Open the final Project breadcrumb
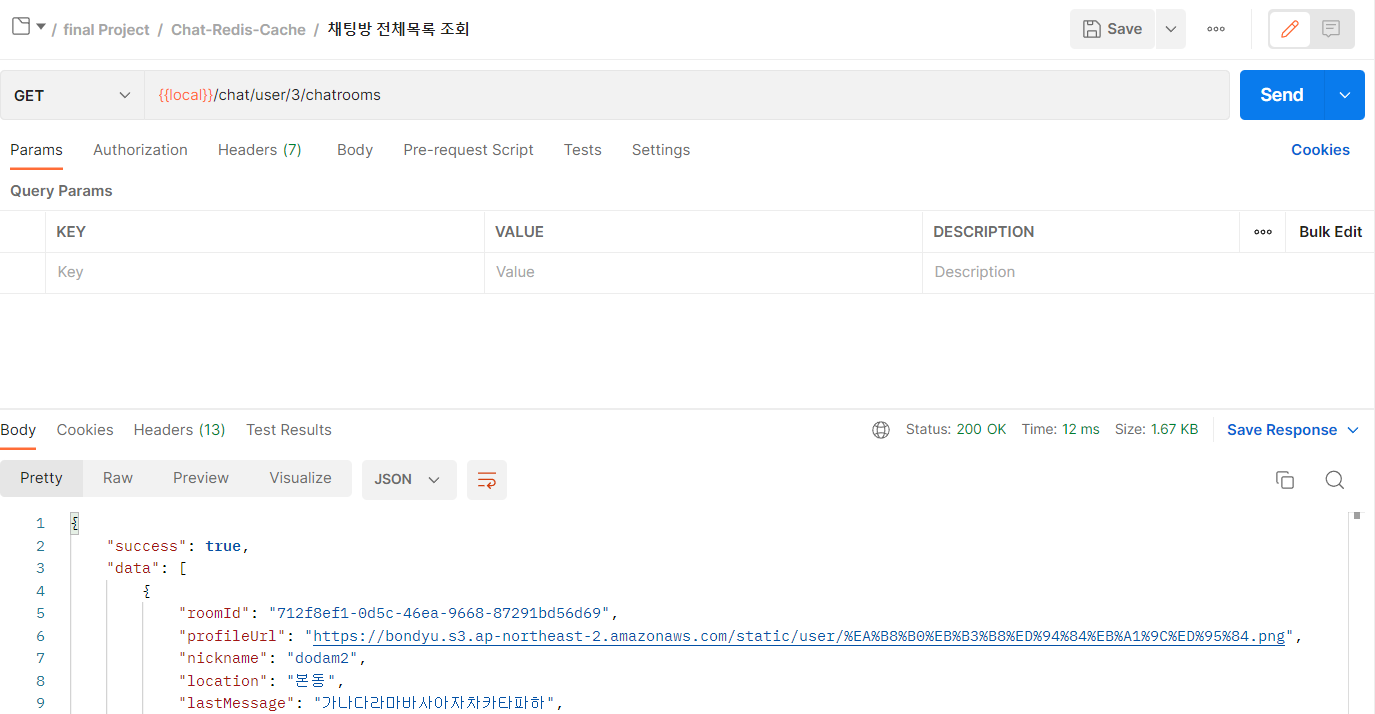The image size is (1375, 714). (106, 29)
